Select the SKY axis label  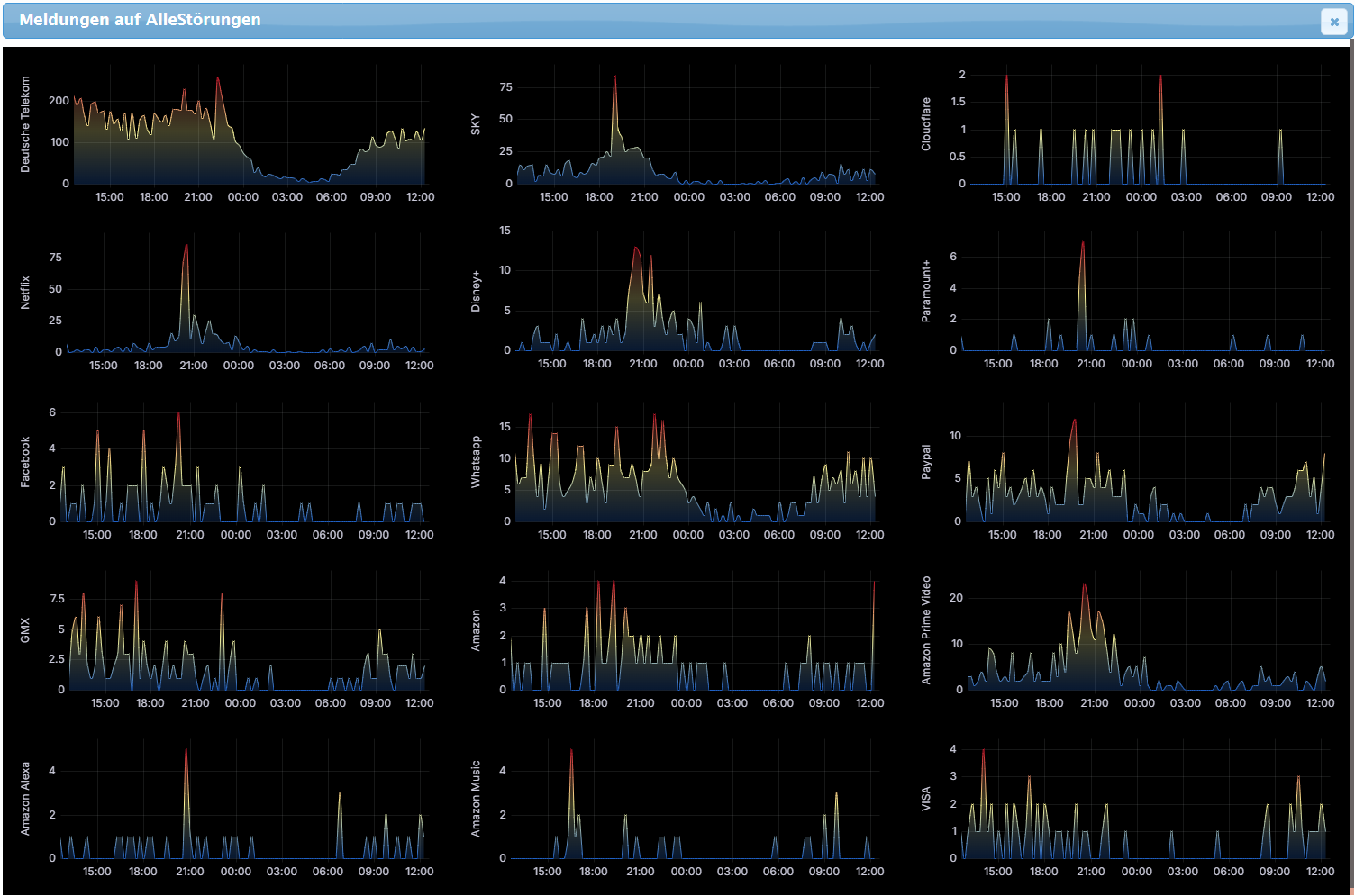tap(476, 124)
